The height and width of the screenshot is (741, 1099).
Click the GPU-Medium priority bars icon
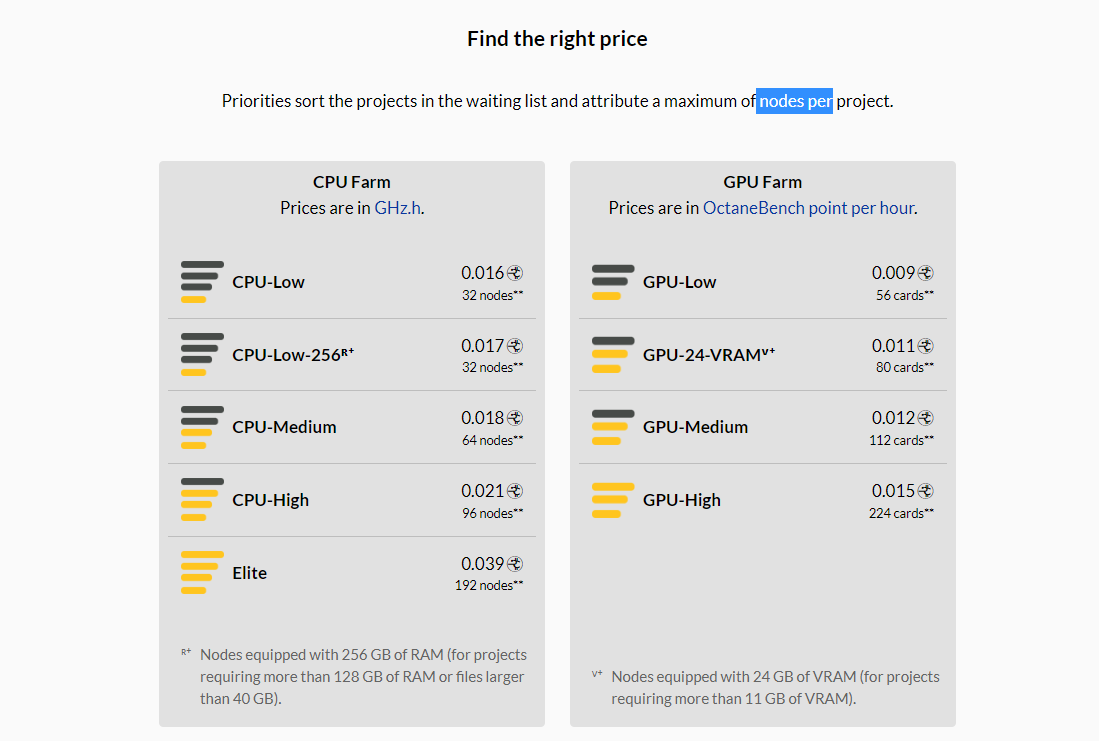(613, 427)
